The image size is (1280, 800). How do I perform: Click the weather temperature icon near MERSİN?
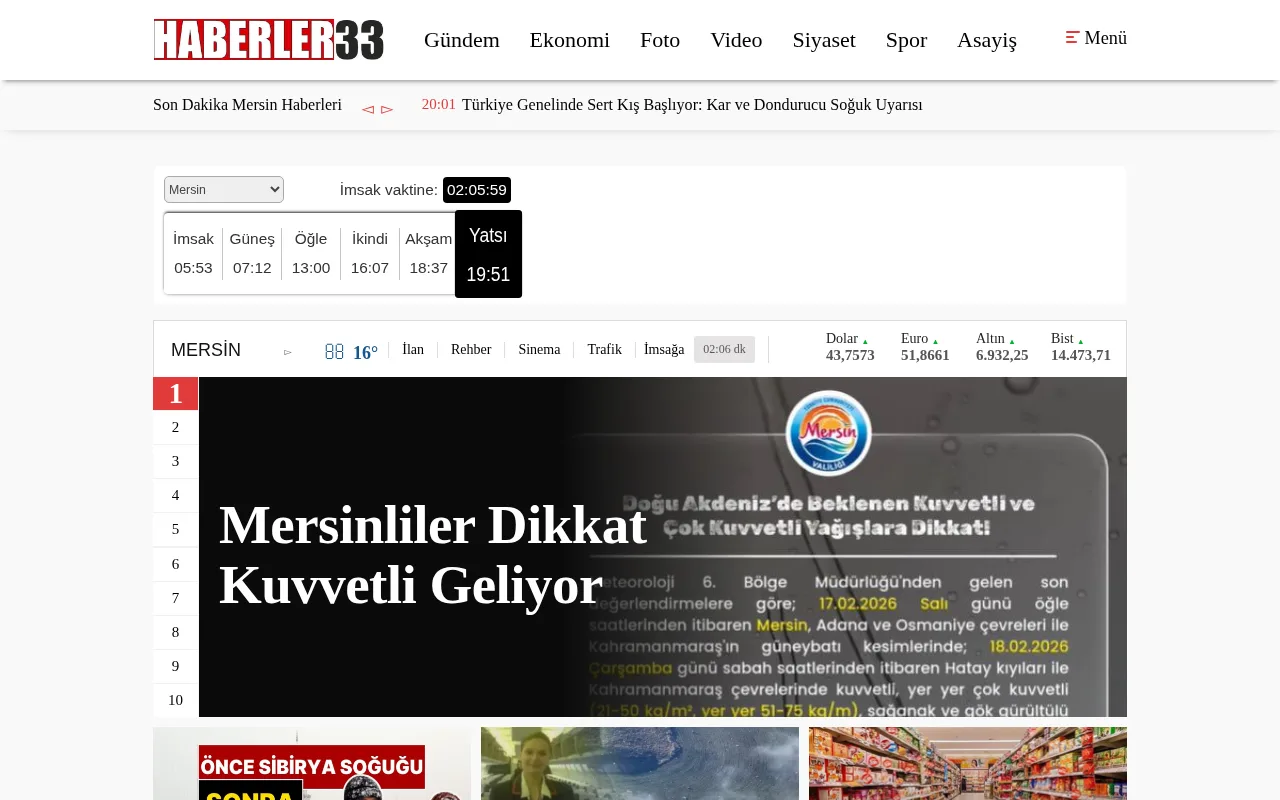[x=334, y=351]
